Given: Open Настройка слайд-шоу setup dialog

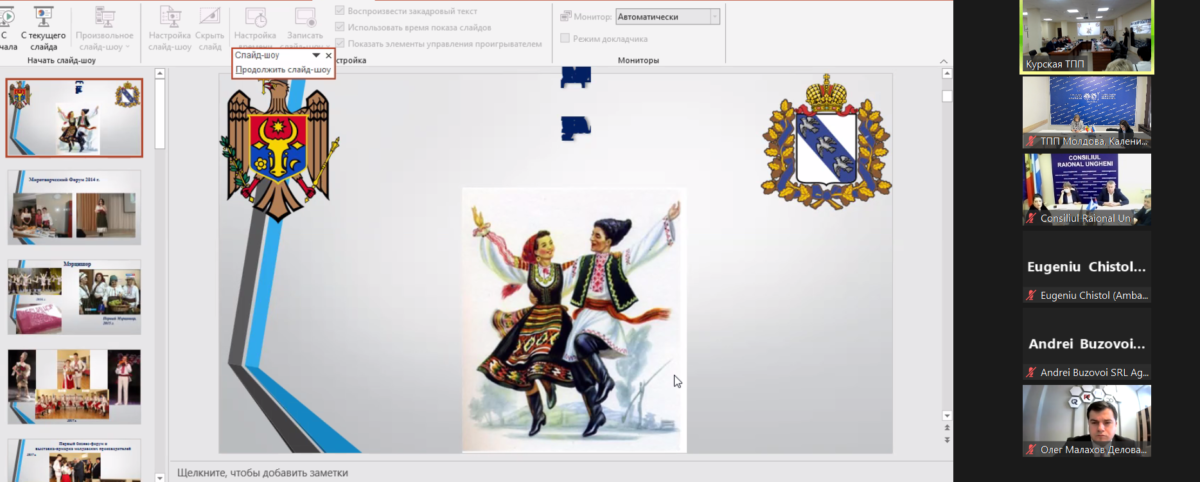Looking at the screenshot, I should click(x=170, y=27).
